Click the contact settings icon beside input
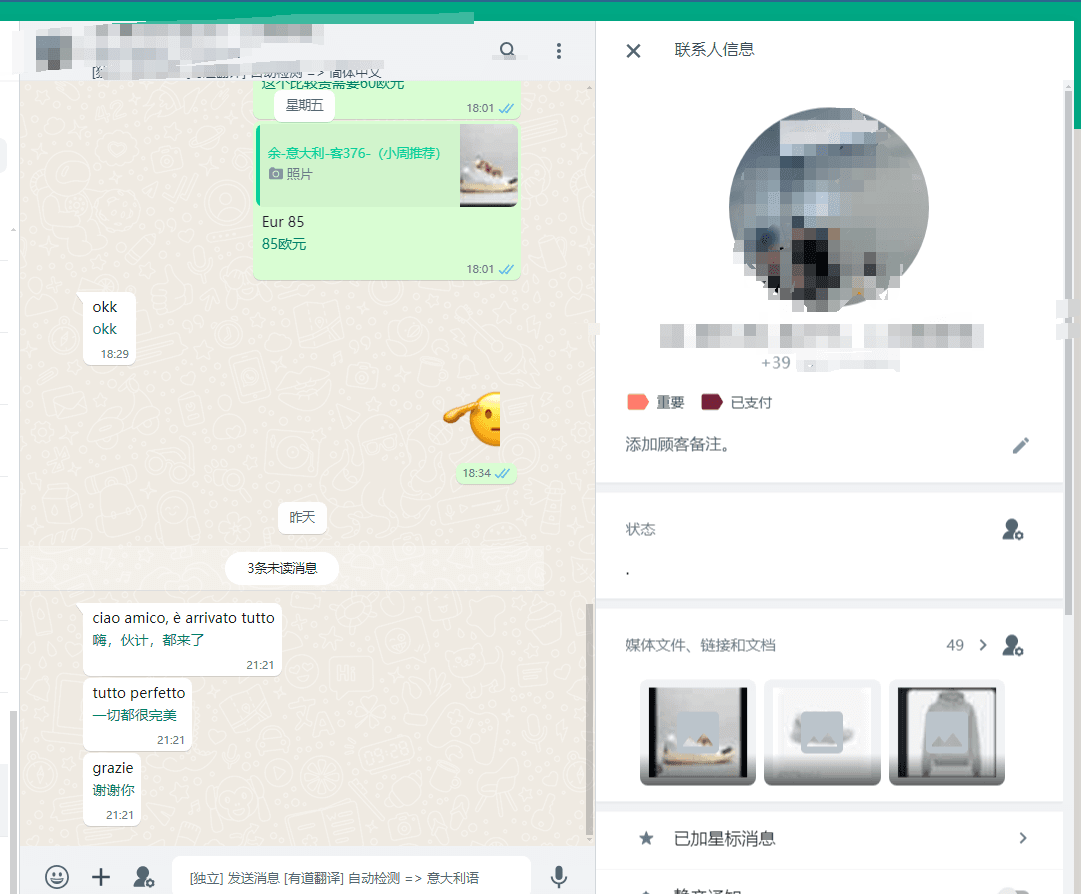This screenshot has height=894, width=1081. [144, 877]
